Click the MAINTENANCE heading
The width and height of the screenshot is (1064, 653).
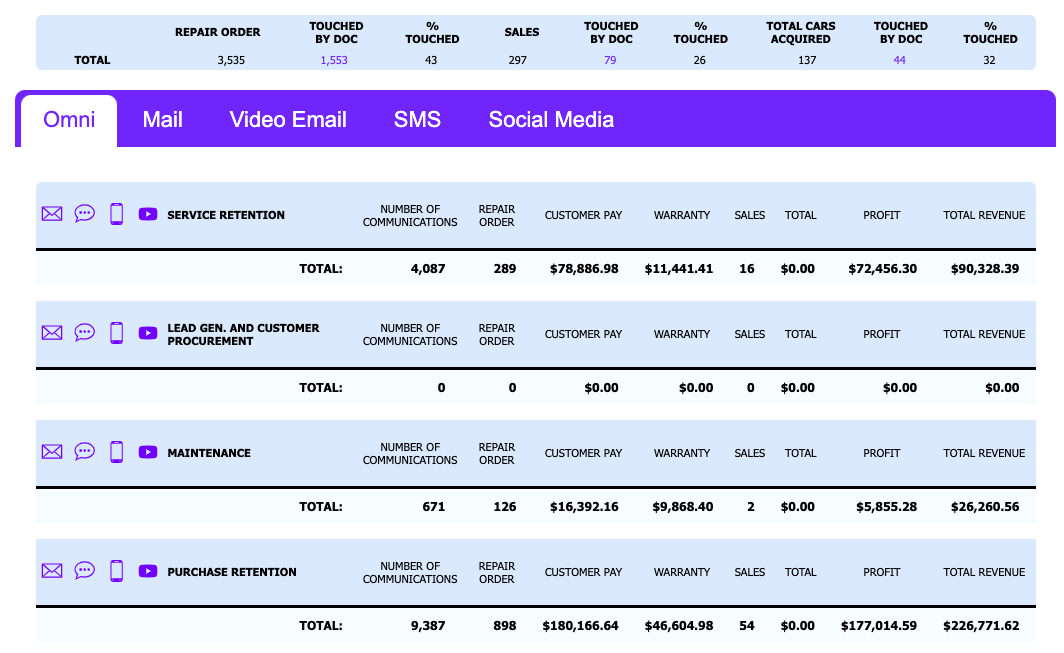(209, 453)
